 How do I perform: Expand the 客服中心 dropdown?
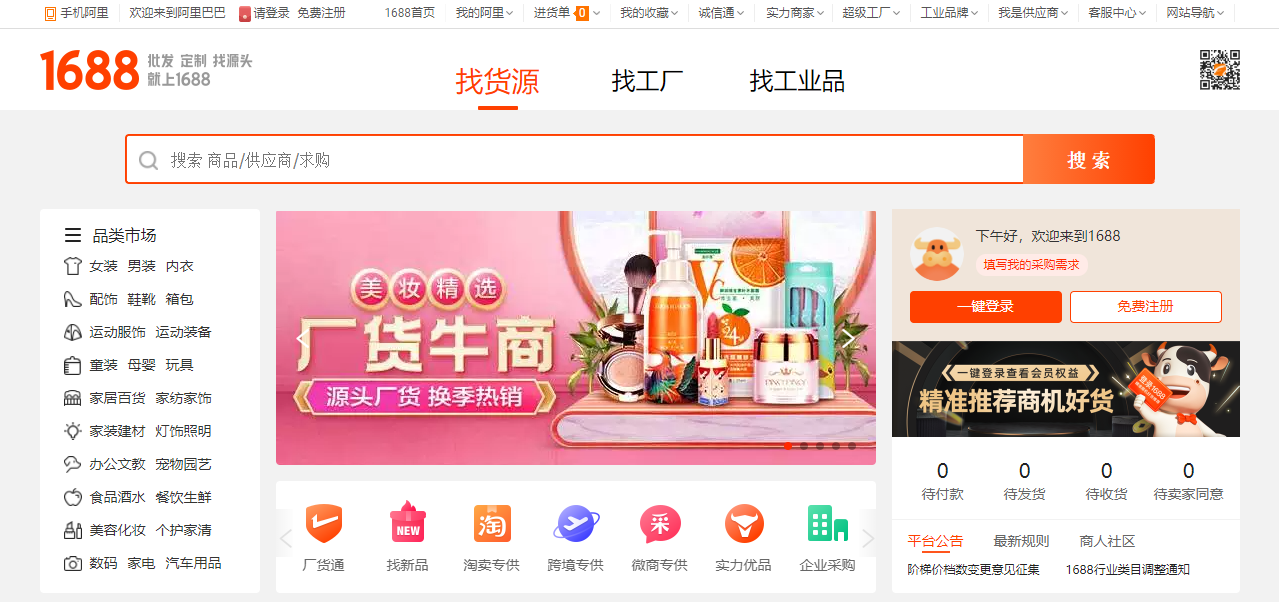click(x=1118, y=13)
